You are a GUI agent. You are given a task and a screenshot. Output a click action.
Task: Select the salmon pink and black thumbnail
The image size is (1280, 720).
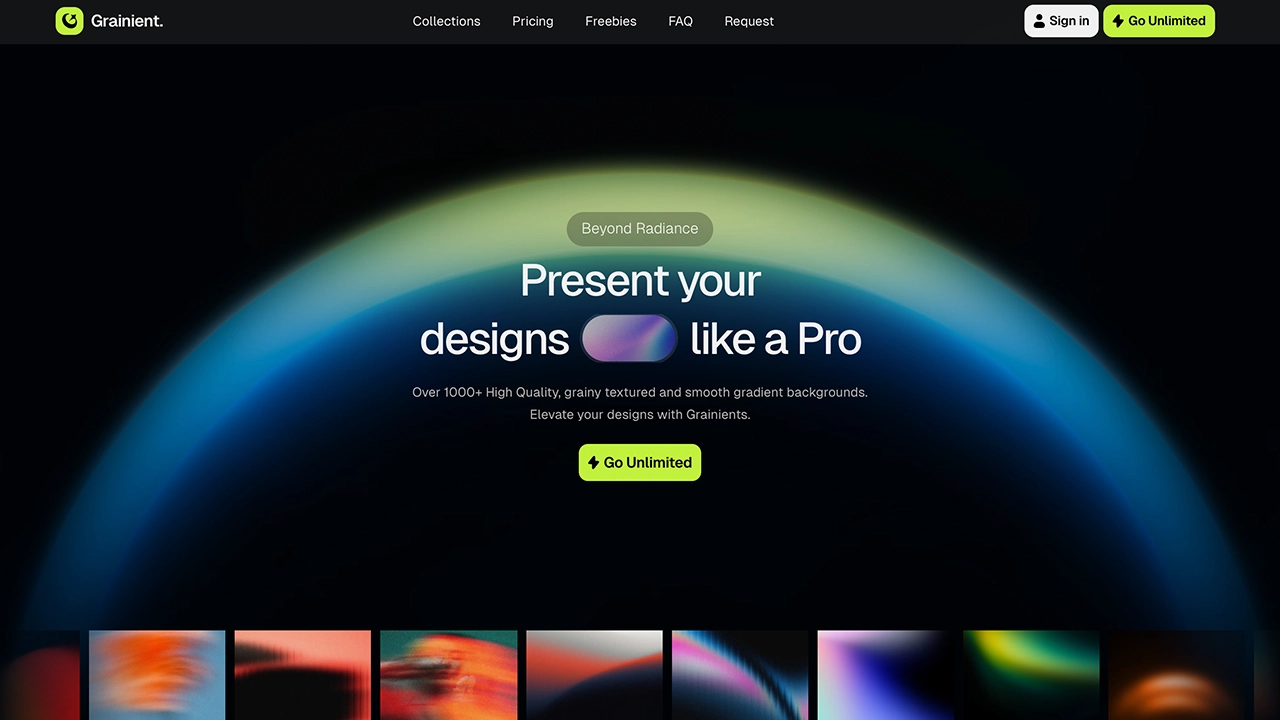click(x=303, y=675)
